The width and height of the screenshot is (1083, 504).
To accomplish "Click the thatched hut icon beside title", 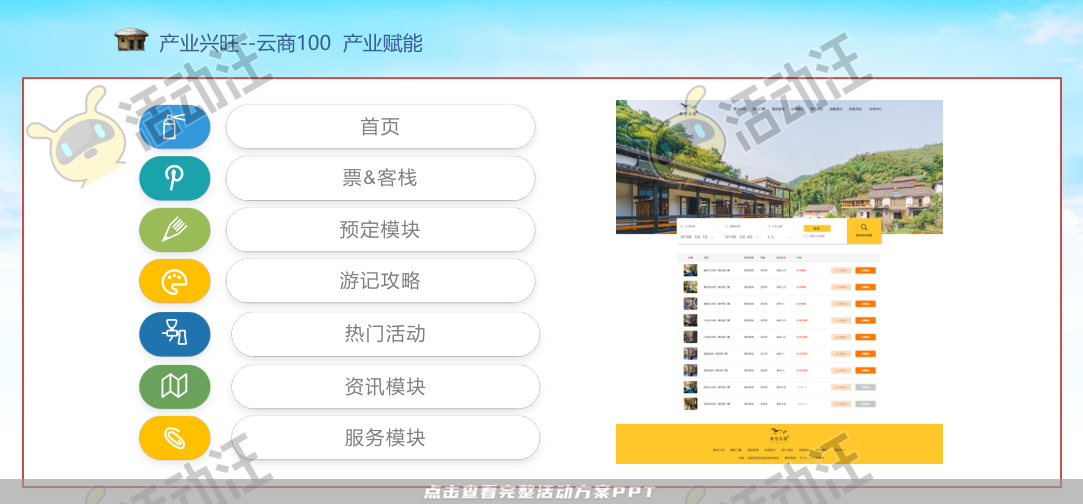I will click(x=131, y=40).
